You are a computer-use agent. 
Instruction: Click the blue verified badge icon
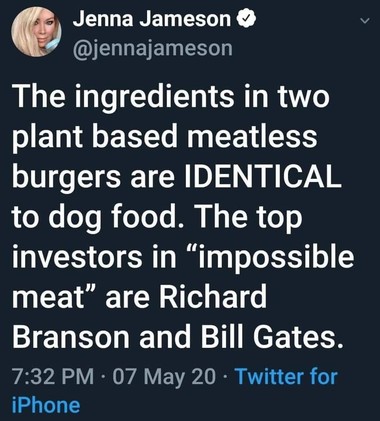coord(246,19)
